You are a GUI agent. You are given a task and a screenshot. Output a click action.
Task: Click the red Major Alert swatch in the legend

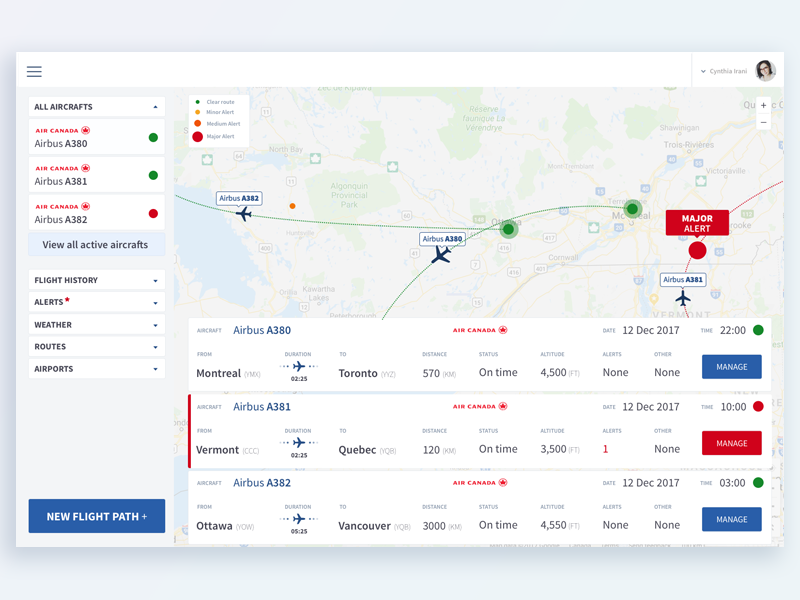click(198, 136)
